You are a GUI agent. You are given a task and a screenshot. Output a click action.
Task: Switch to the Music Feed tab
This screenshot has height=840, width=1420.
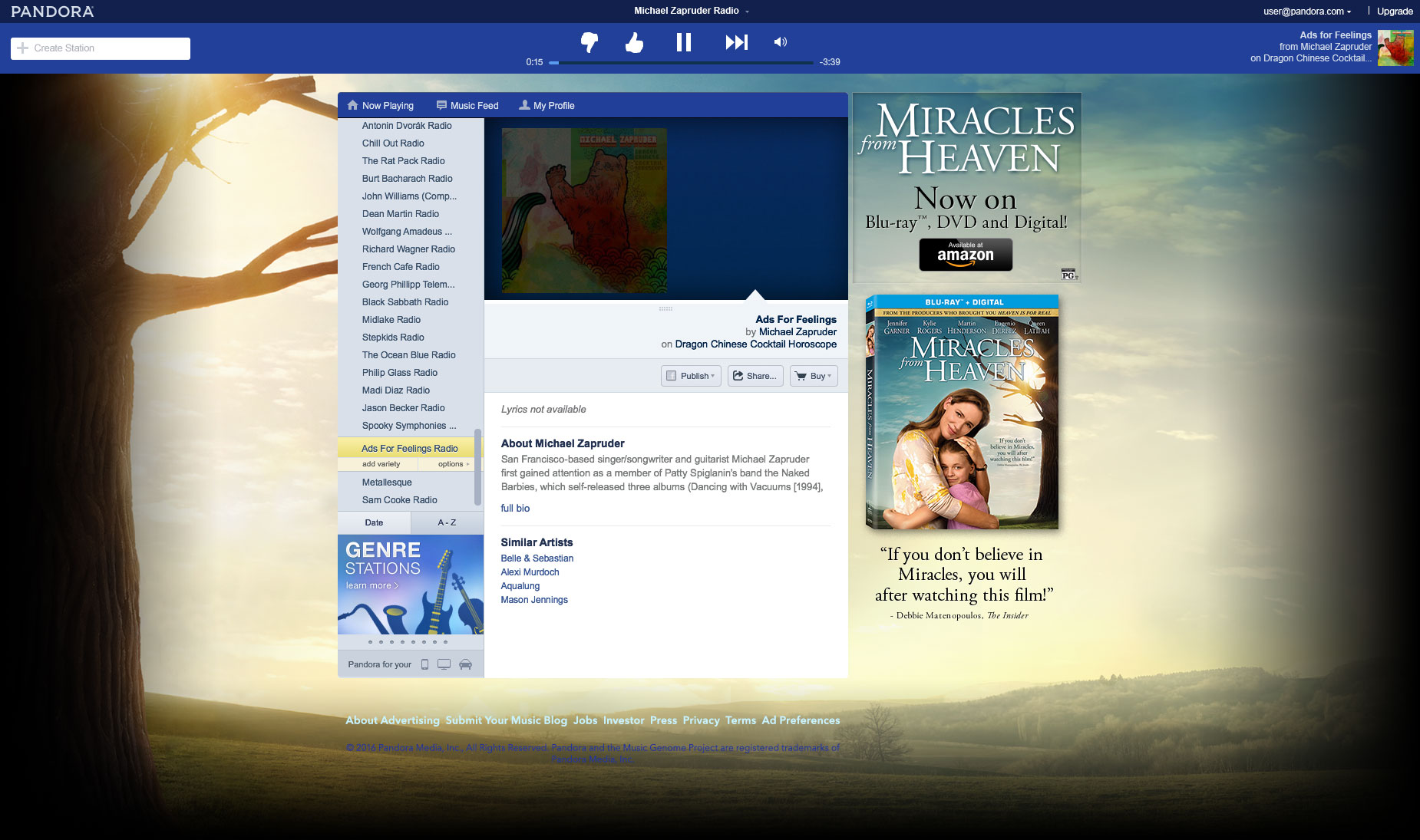(x=467, y=105)
